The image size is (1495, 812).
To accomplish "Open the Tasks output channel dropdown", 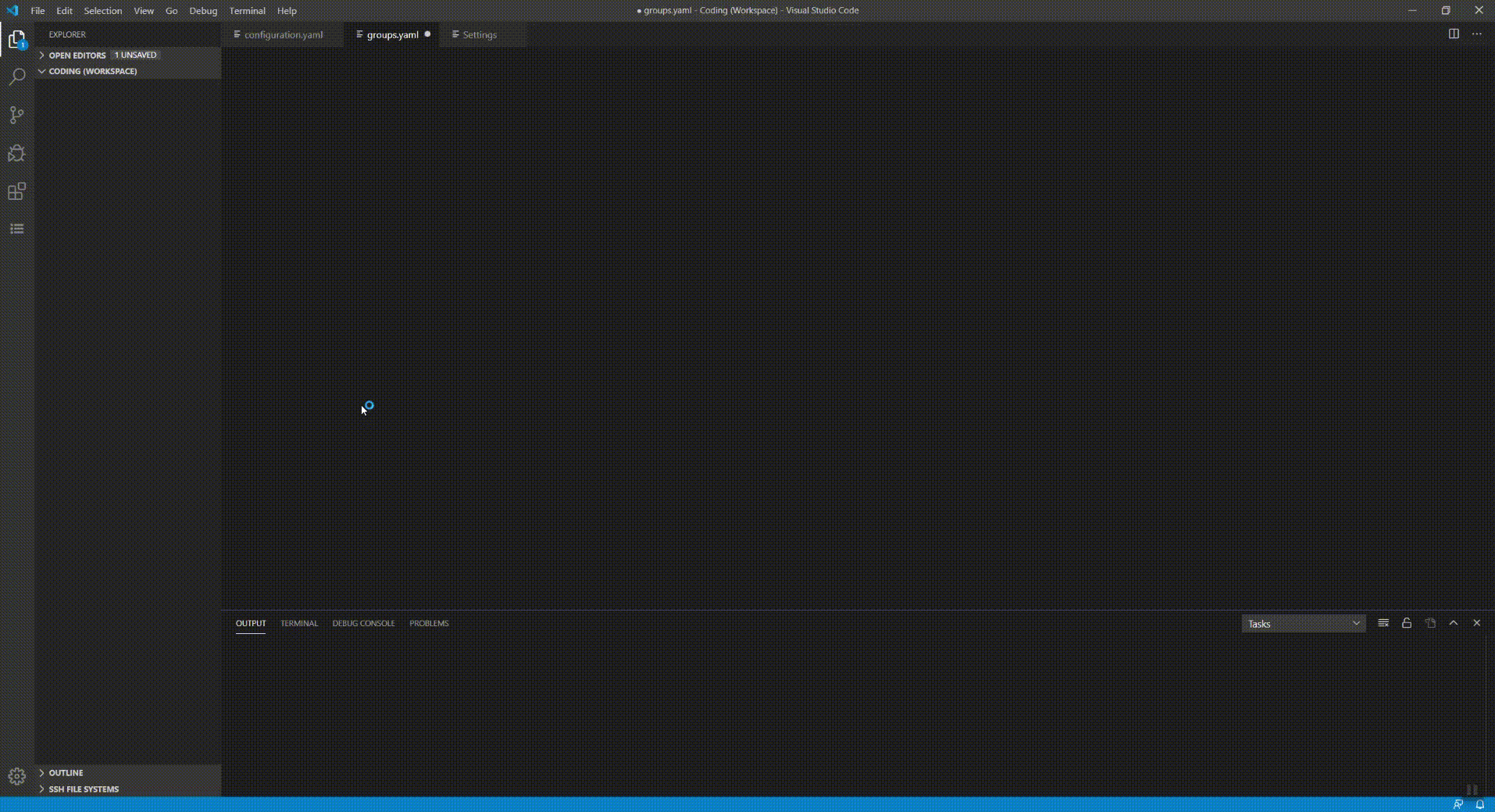I will coord(1303,623).
